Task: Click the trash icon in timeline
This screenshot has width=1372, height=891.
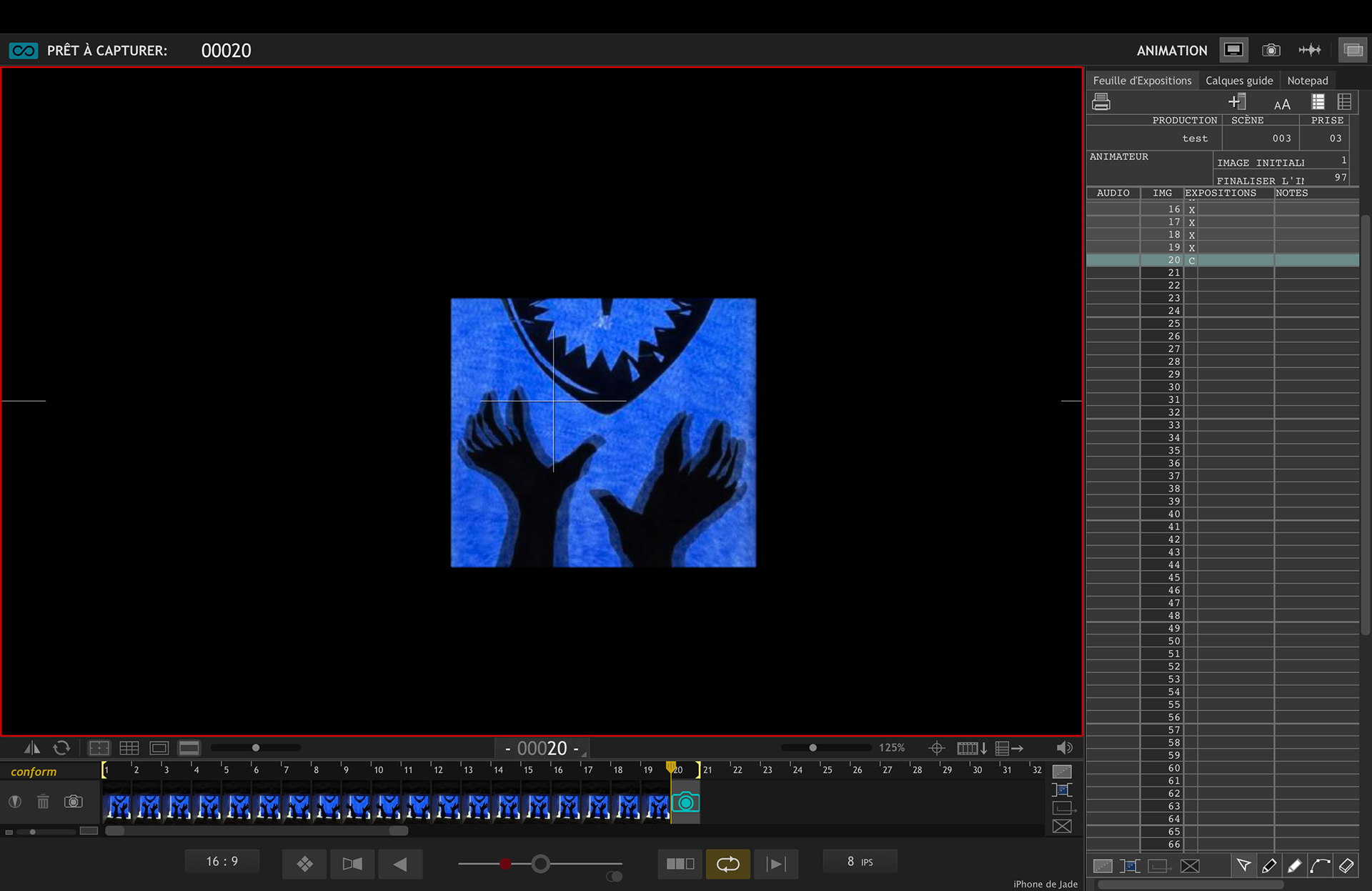Action: point(43,802)
